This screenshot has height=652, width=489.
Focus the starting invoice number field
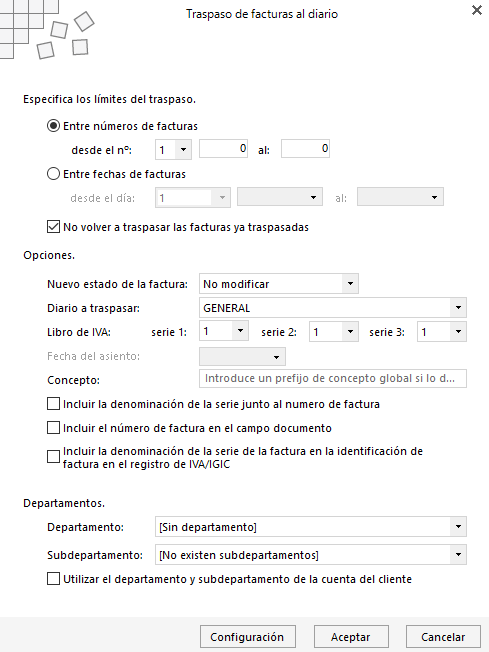click(x=223, y=148)
